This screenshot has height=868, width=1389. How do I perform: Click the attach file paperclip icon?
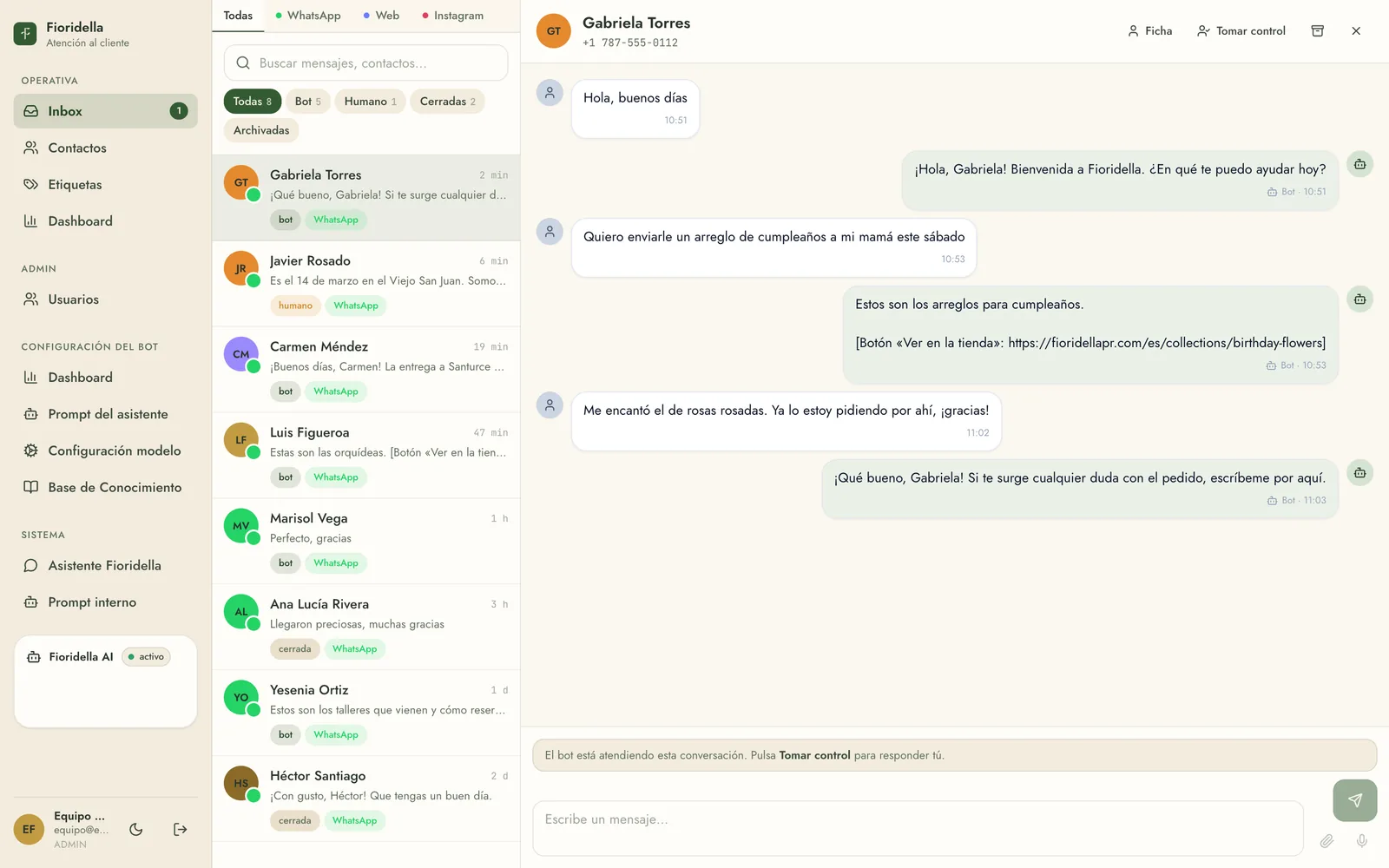pyautogui.click(x=1326, y=840)
